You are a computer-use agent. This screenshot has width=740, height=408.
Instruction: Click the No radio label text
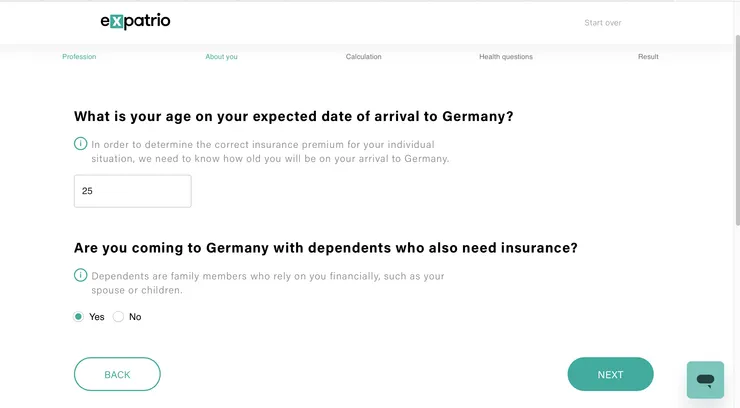point(135,317)
